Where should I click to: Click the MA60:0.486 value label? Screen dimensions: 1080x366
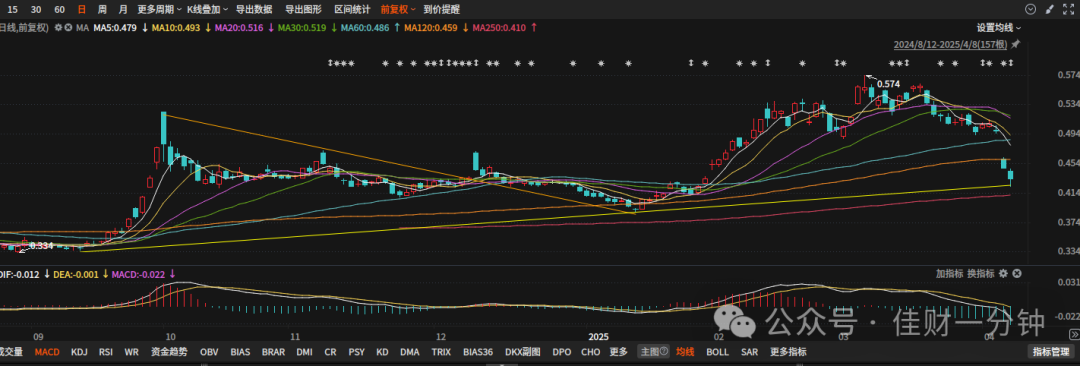pyautogui.click(x=365, y=28)
